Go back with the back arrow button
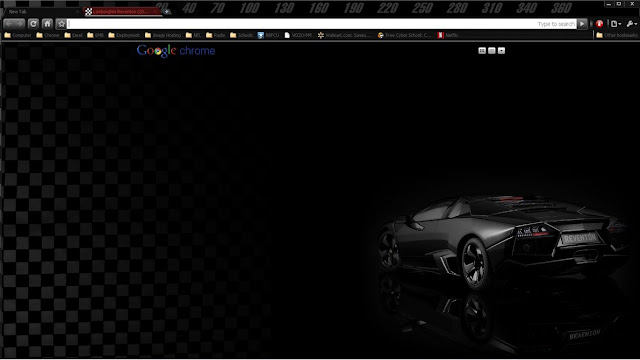 click(x=9, y=24)
